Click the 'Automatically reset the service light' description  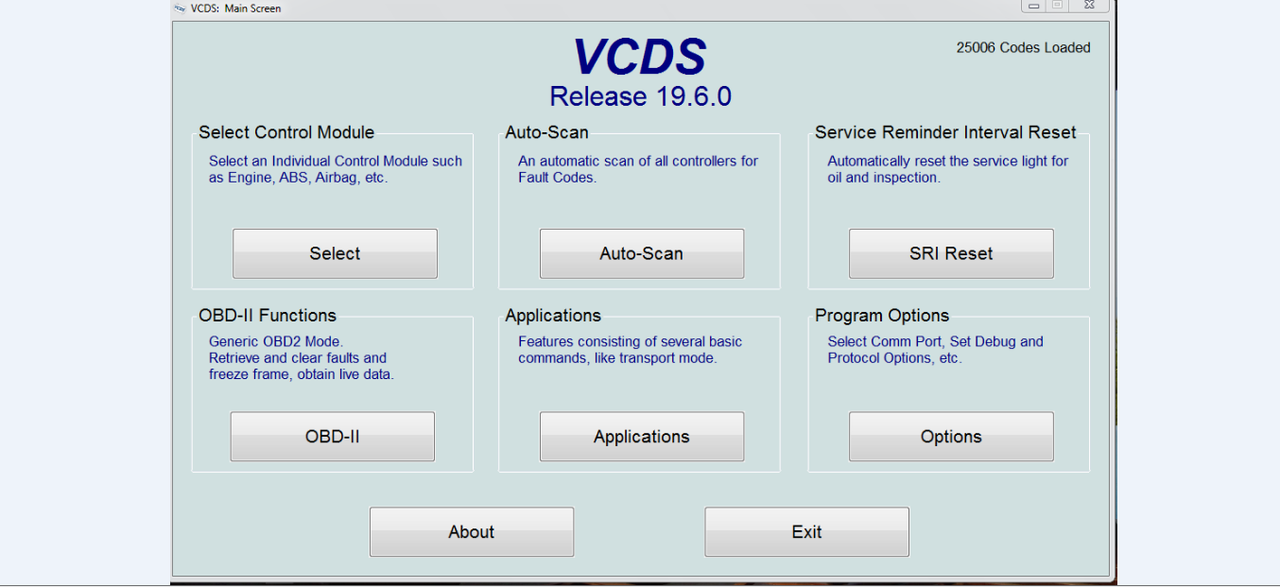tap(948, 169)
